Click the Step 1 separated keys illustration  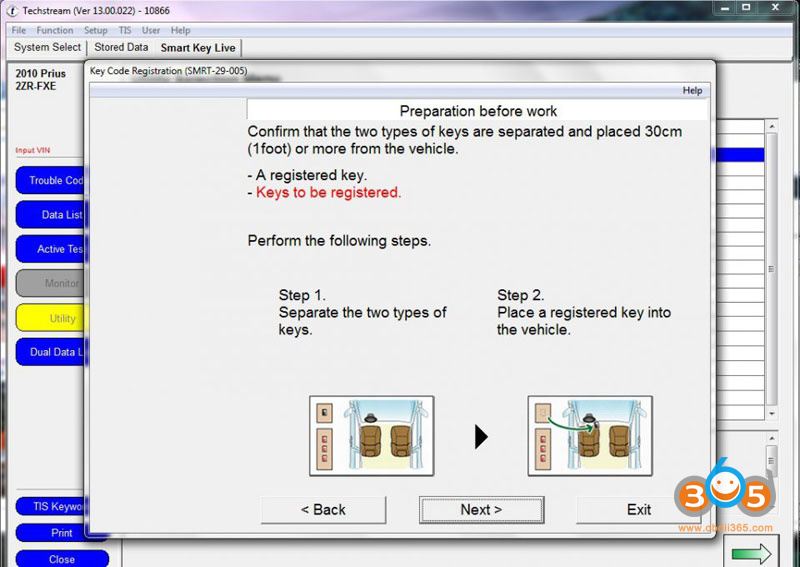pyautogui.click(x=371, y=436)
